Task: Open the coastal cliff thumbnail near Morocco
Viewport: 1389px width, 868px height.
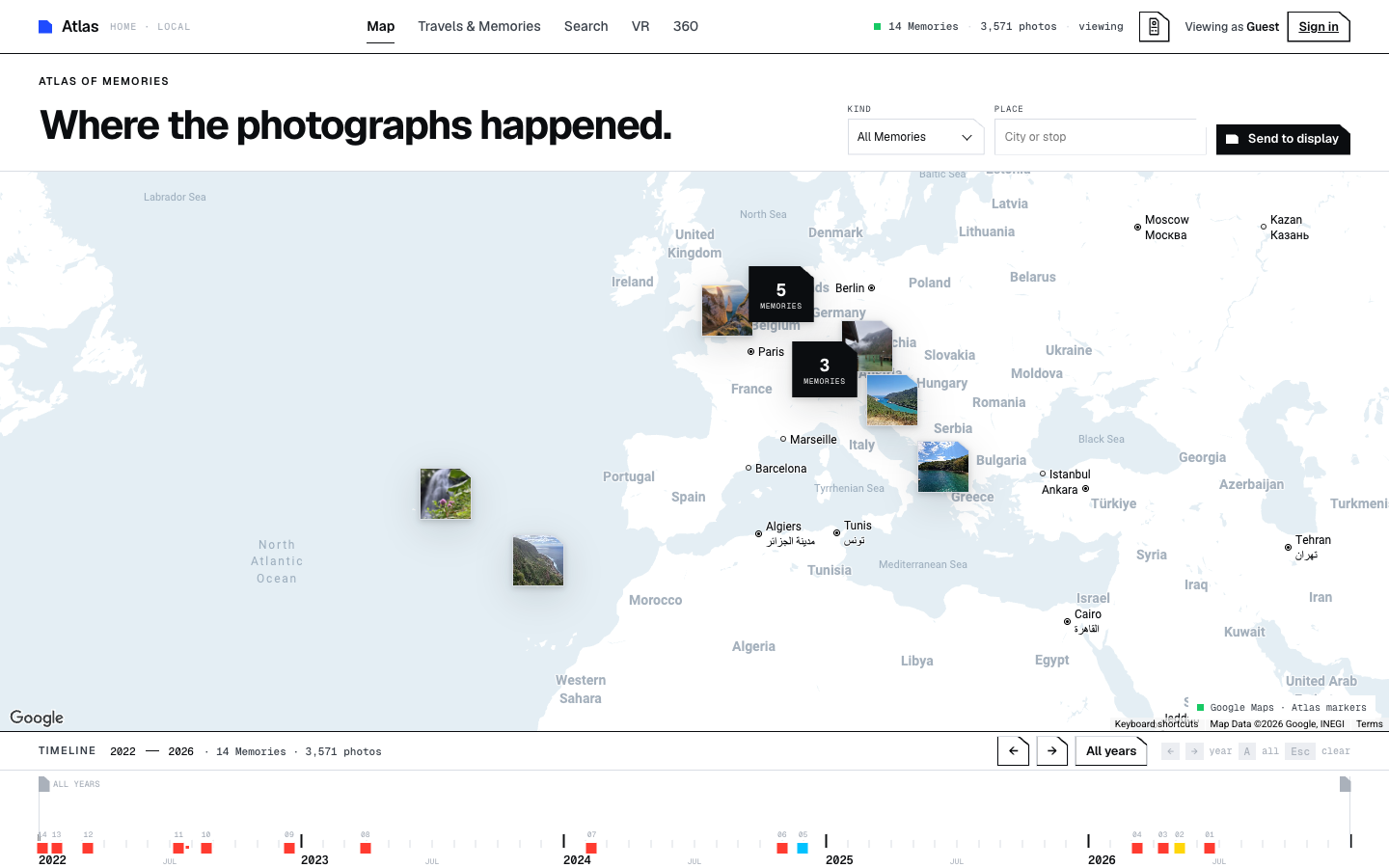Action: 538,560
